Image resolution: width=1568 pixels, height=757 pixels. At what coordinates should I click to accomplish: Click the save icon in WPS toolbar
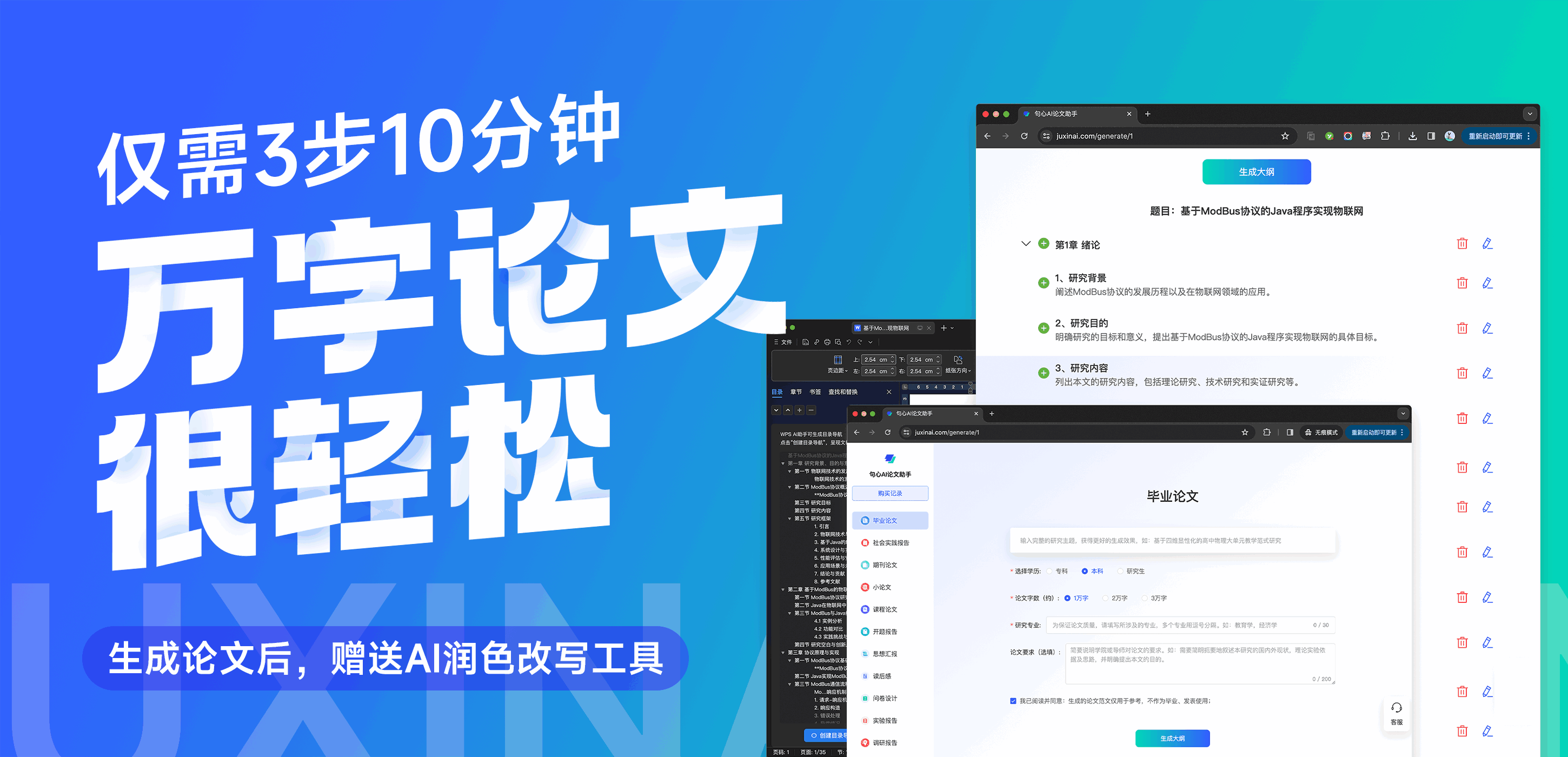coord(805,343)
